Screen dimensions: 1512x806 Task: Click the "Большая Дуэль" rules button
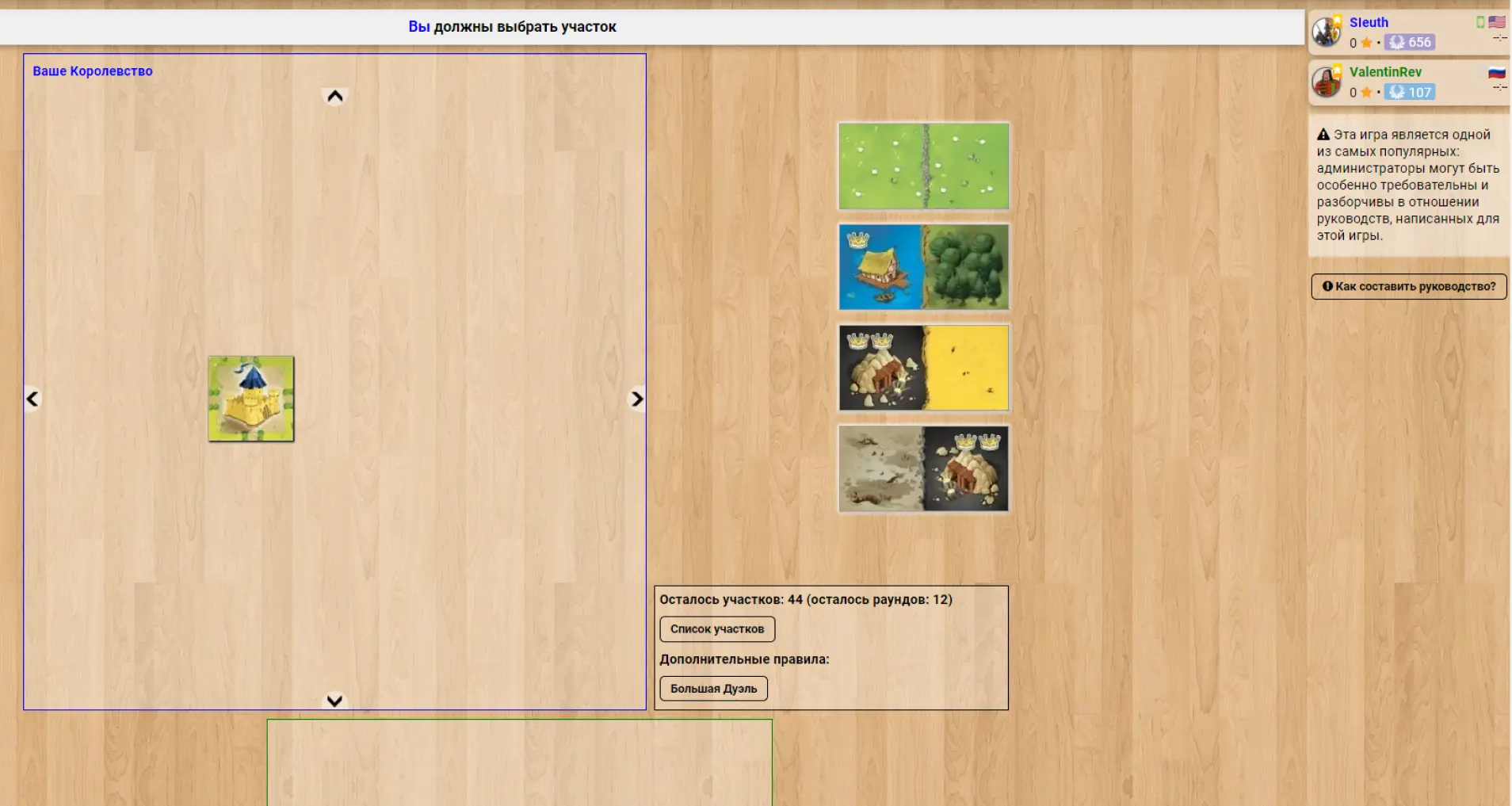[x=713, y=689]
